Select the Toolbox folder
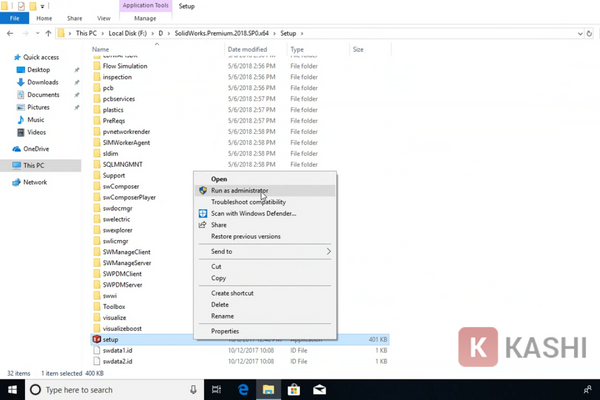This screenshot has height=400, width=600. (x=114, y=307)
